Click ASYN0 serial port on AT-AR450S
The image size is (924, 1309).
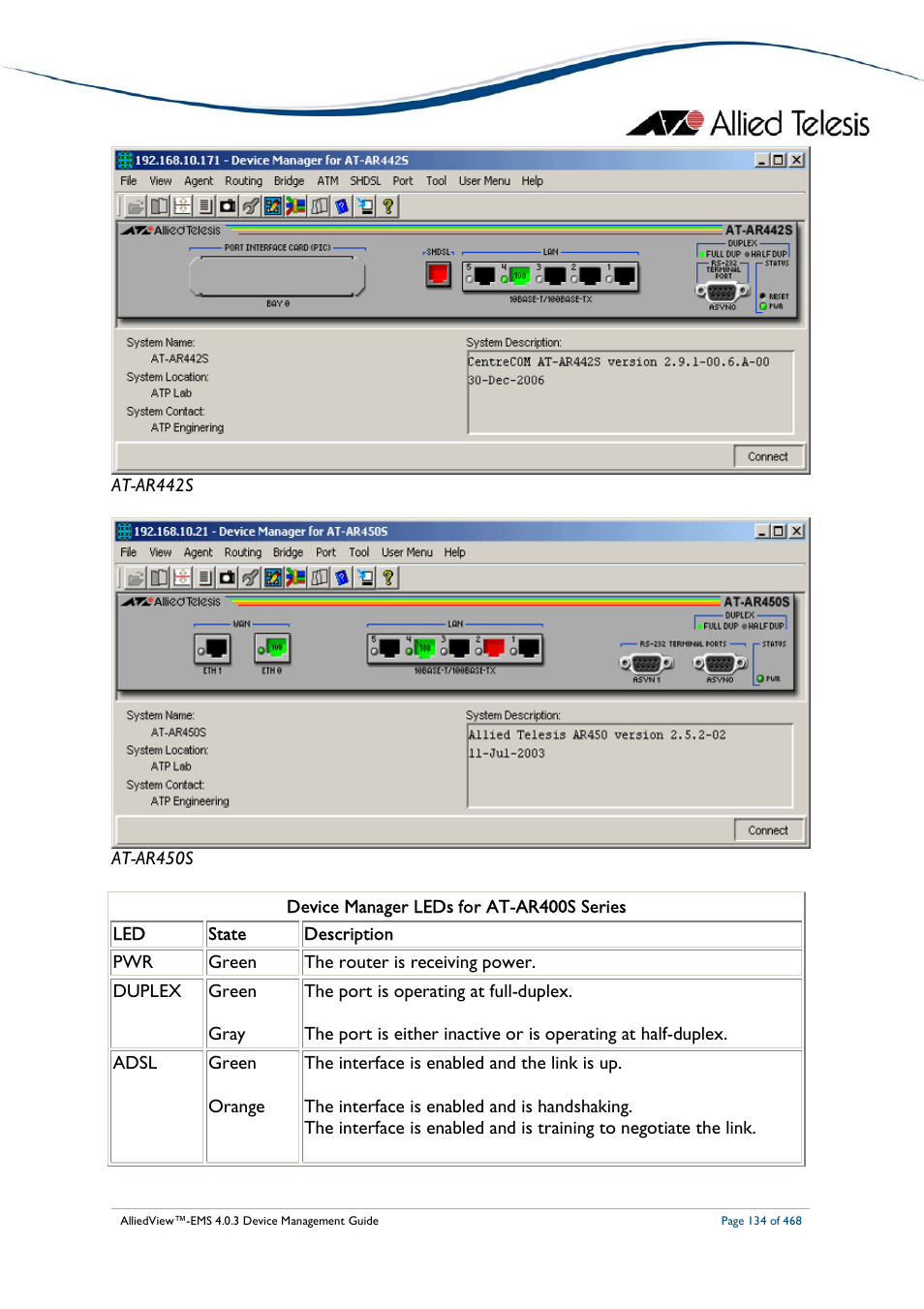(720, 664)
